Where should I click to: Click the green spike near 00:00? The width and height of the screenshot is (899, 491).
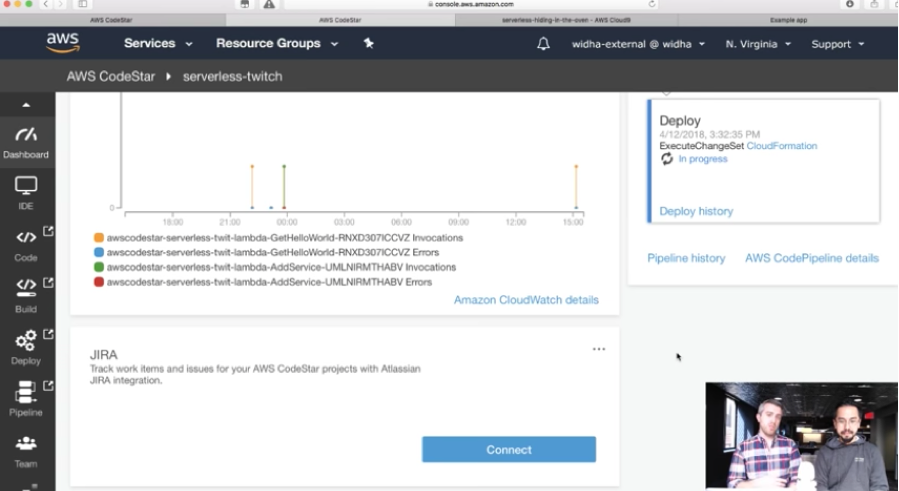pyautogui.click(x=284, y=186)
